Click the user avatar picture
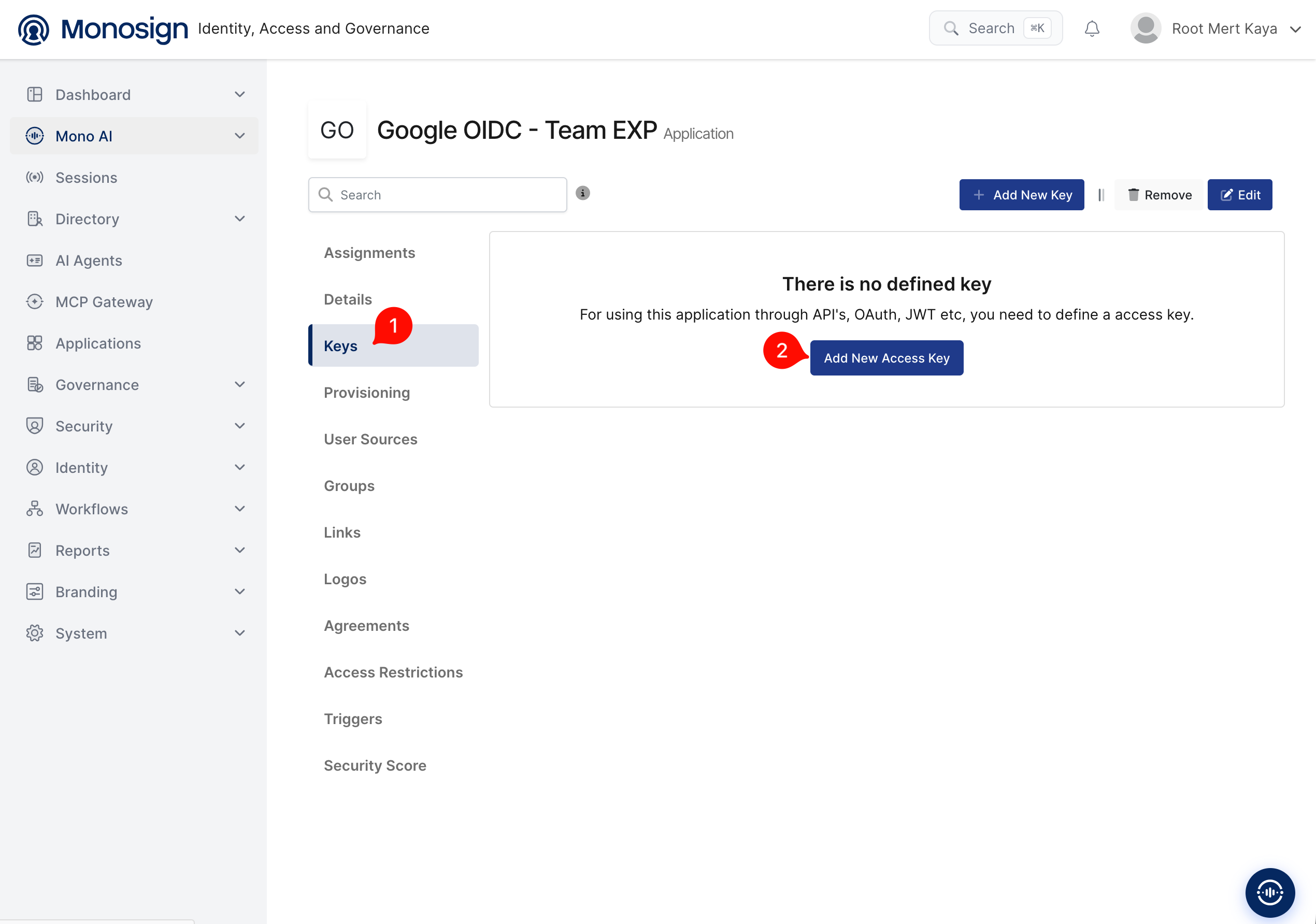Screen dimensions: 1316x924 click(x=1145, y=28)
